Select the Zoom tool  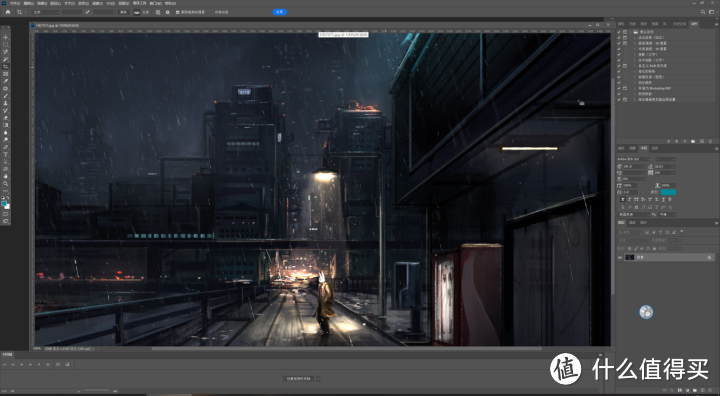click(6, 184)
